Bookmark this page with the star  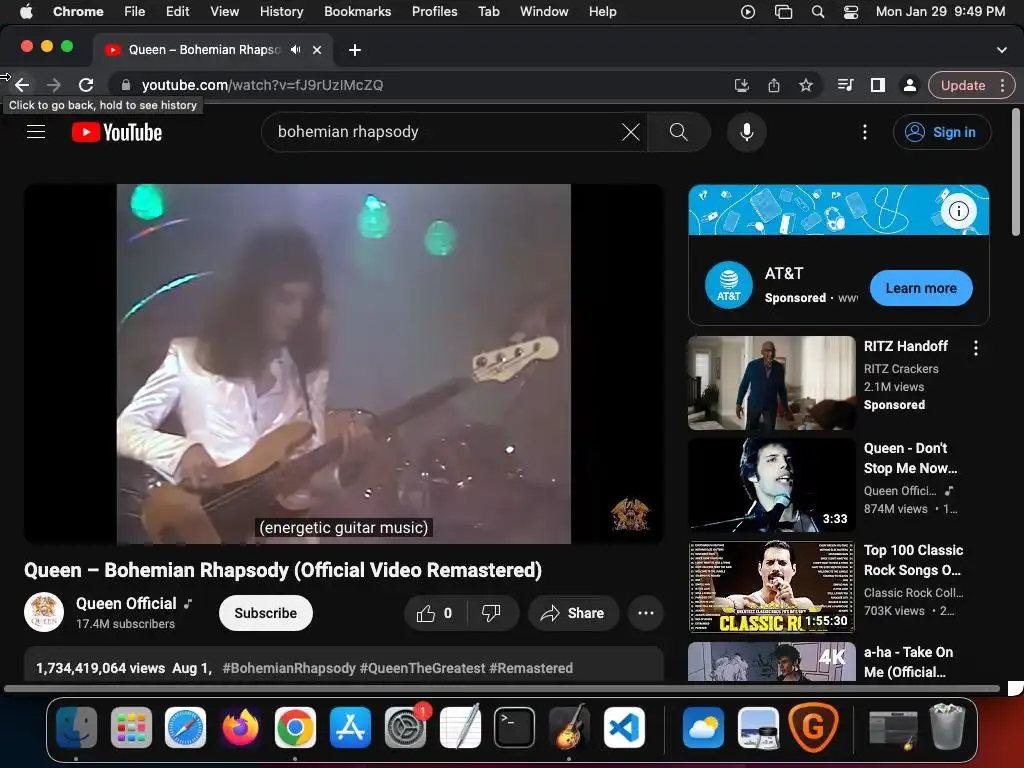click(806, 85)
